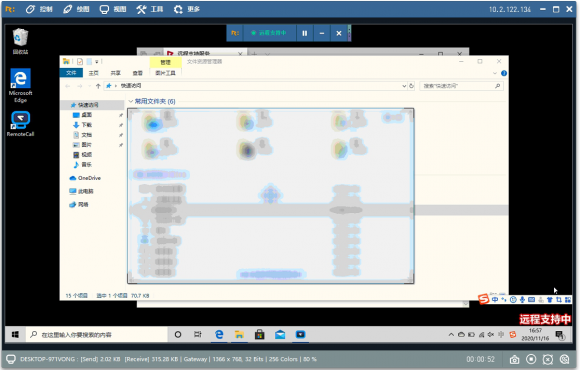Switch to the 查看 ribbon tab

tap(138, 73)
